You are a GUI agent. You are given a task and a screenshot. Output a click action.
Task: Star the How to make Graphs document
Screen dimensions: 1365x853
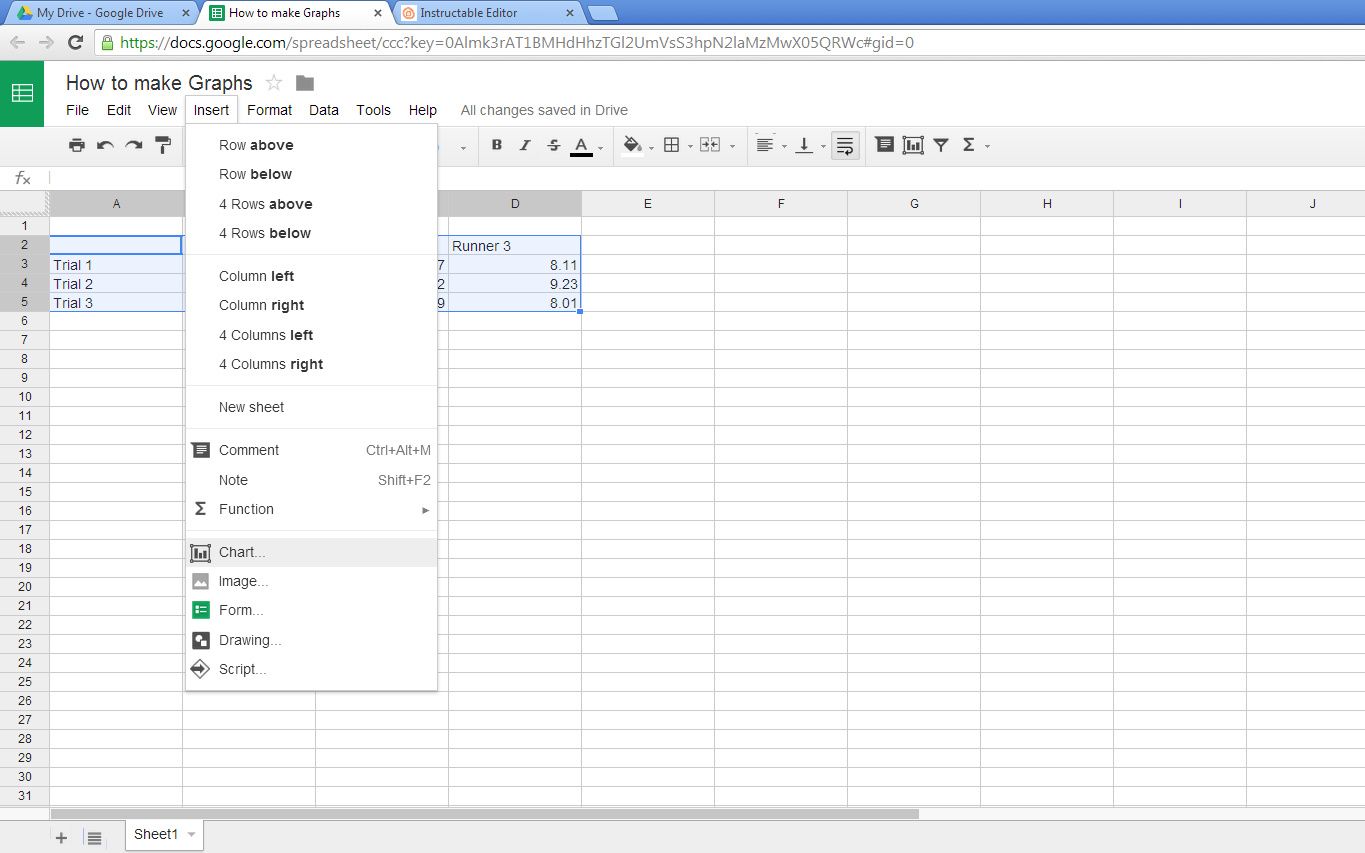[272, 84]
